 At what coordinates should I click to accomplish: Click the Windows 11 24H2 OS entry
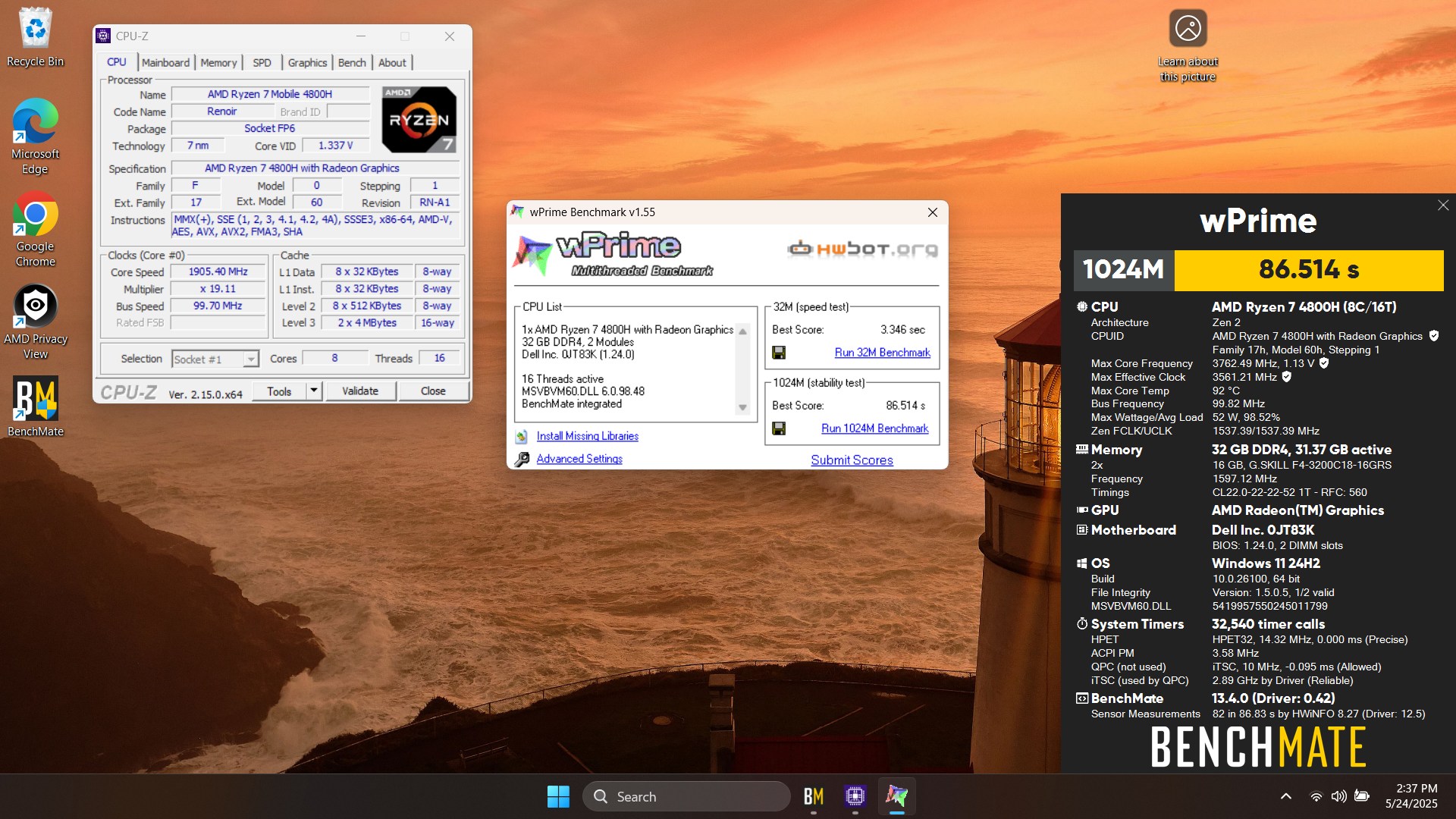[x=1266, y=563]
